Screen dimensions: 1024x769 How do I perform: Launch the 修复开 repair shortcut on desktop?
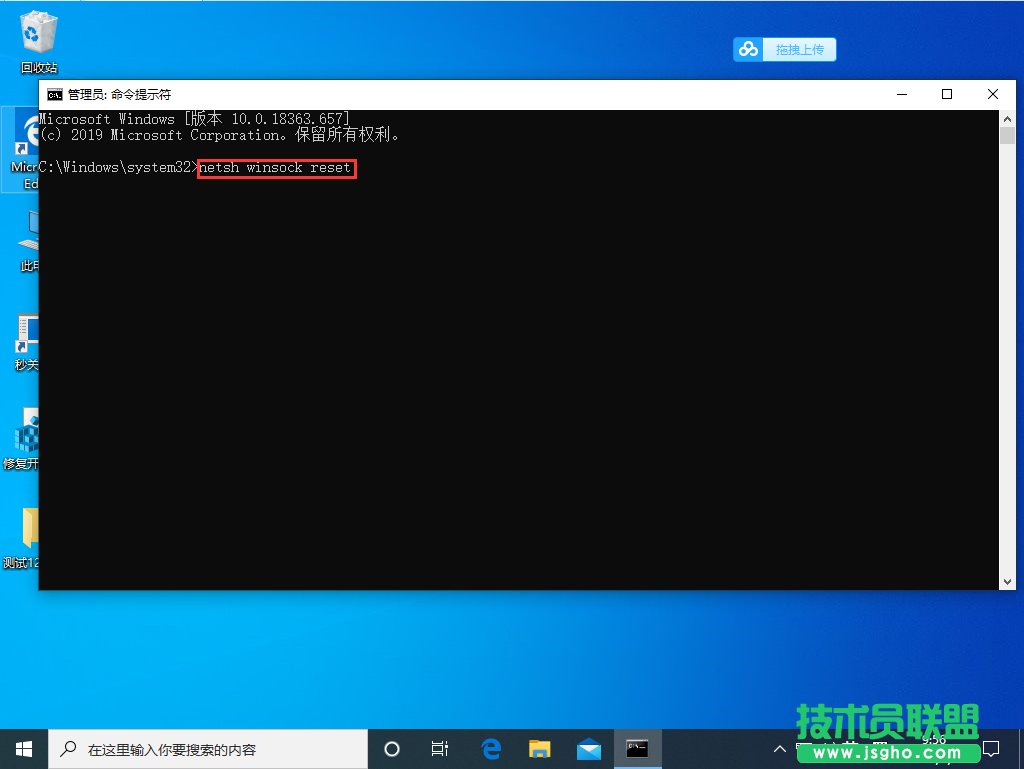(25, 437)
